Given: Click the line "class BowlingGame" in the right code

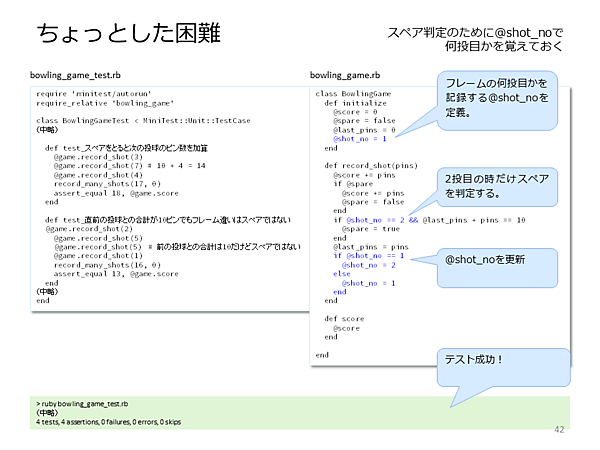Looking at the screenshot, I should (x=353, y=94).
